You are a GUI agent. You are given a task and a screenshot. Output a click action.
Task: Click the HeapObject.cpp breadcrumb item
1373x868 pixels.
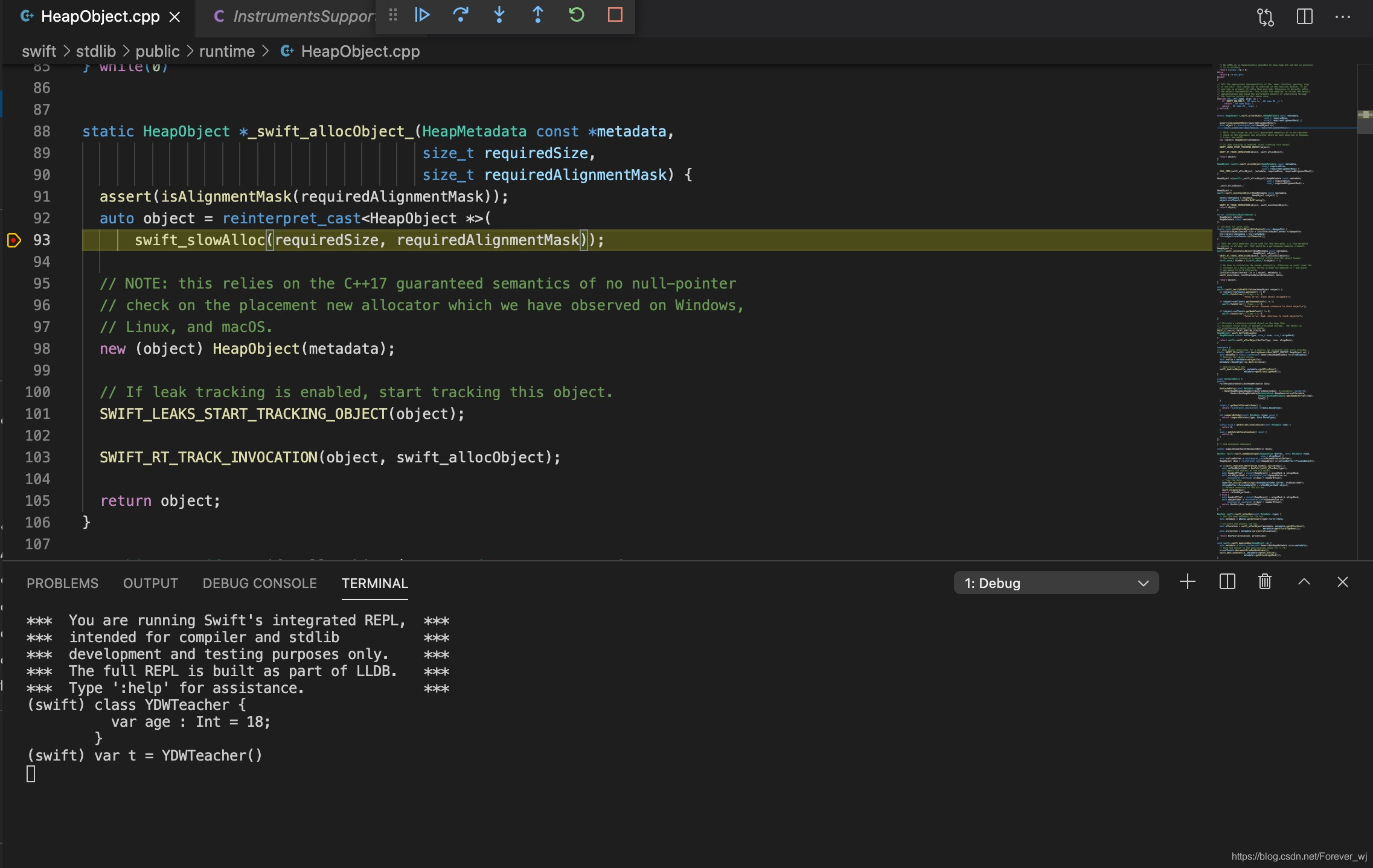(x=351, y=51)
